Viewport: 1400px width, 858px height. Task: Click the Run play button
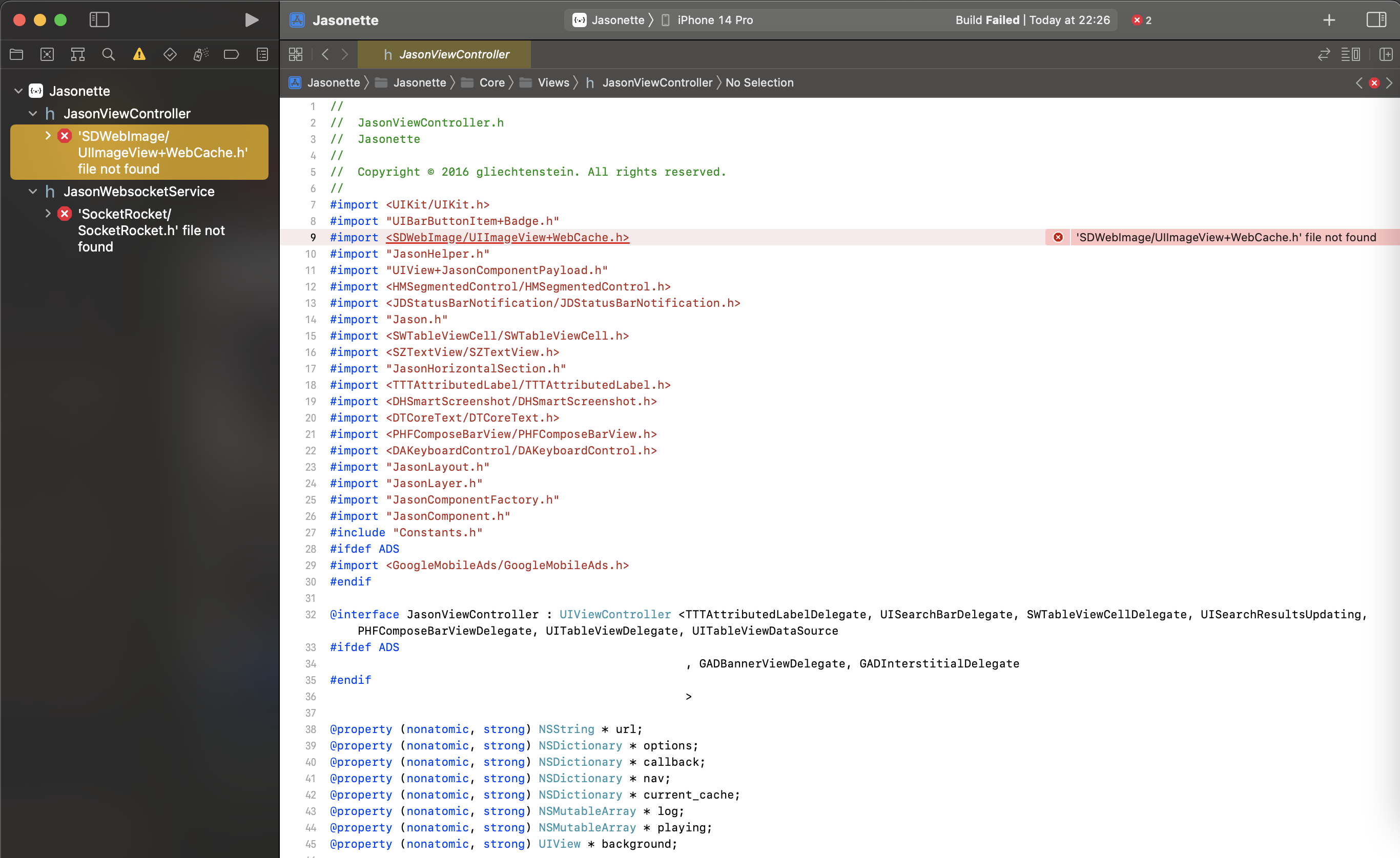[x=251, y=20]
